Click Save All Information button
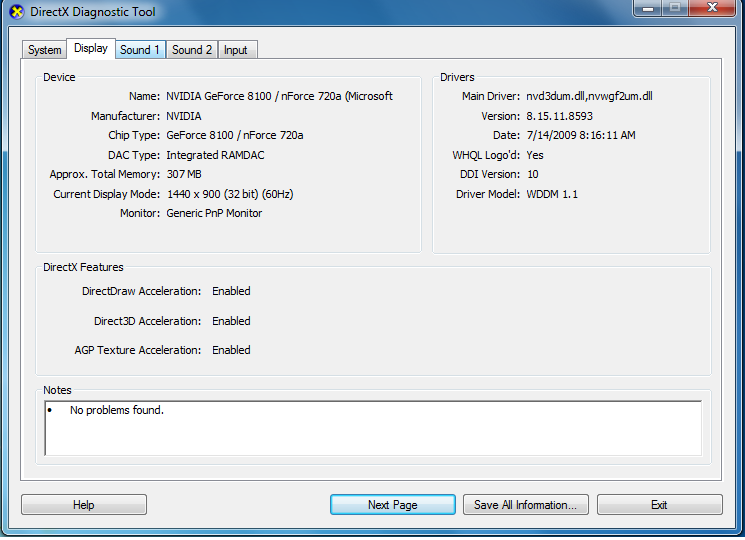The width and height of the screenshot is (745, 540). point(525,504)
